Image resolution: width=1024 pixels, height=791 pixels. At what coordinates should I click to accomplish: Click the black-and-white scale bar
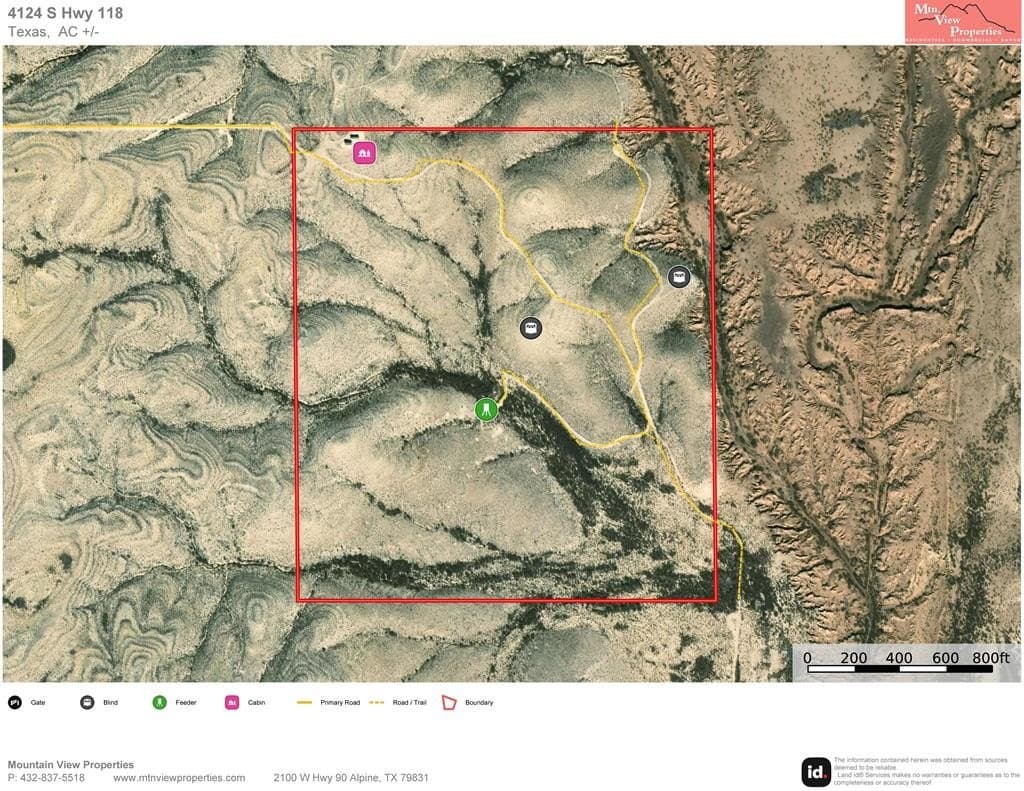point(900,668)
